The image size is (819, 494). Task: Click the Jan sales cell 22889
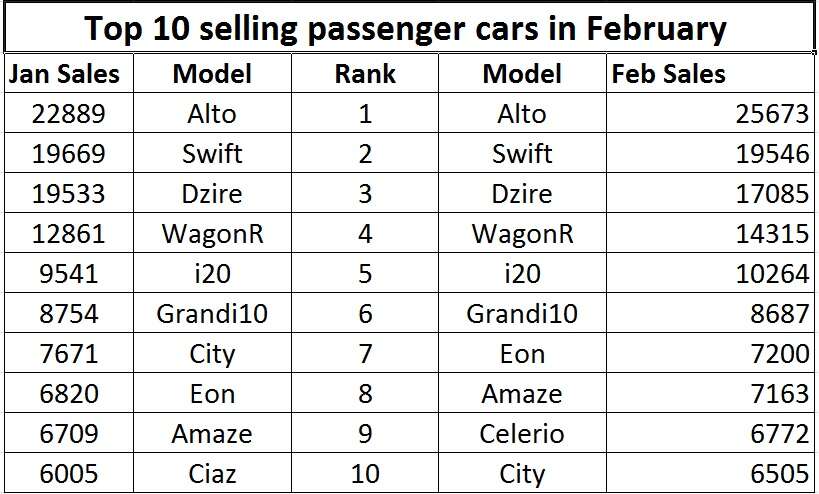(68, 113)
